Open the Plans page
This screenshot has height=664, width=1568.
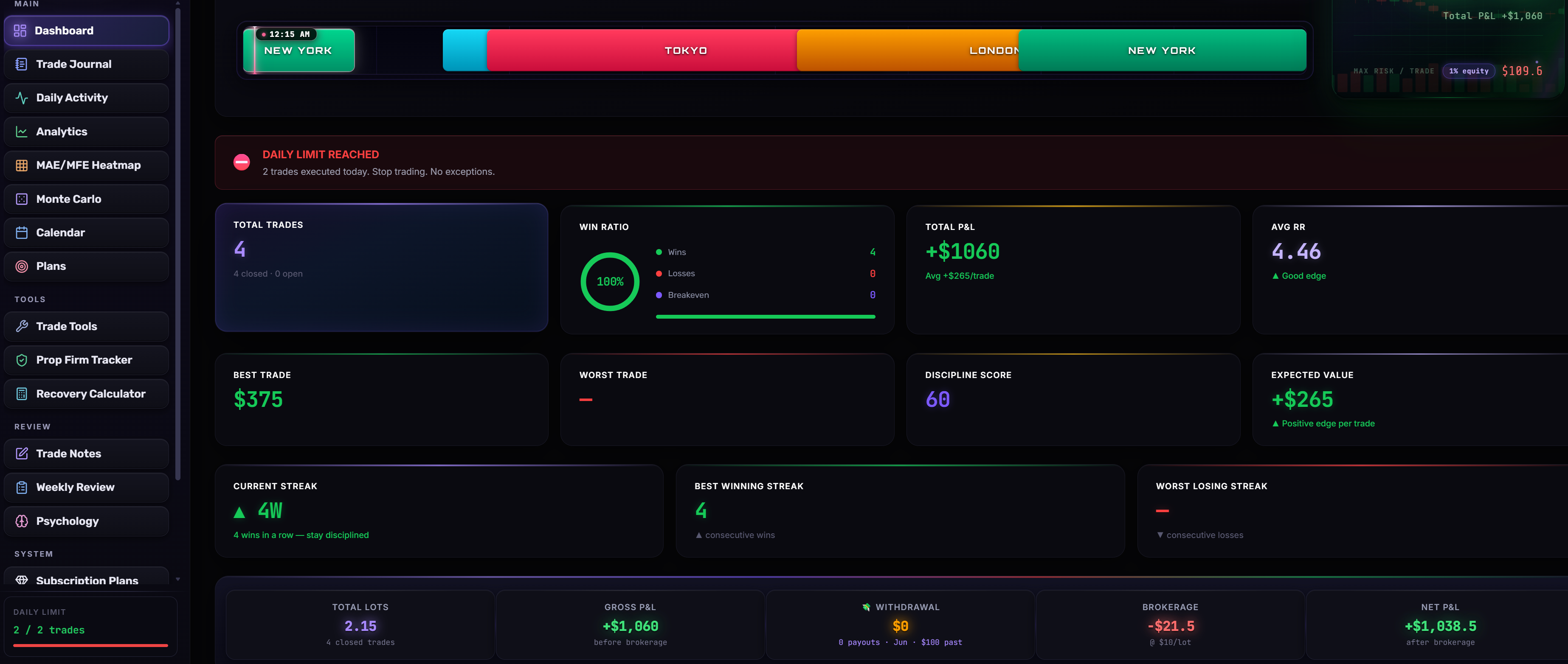(87, 266)
